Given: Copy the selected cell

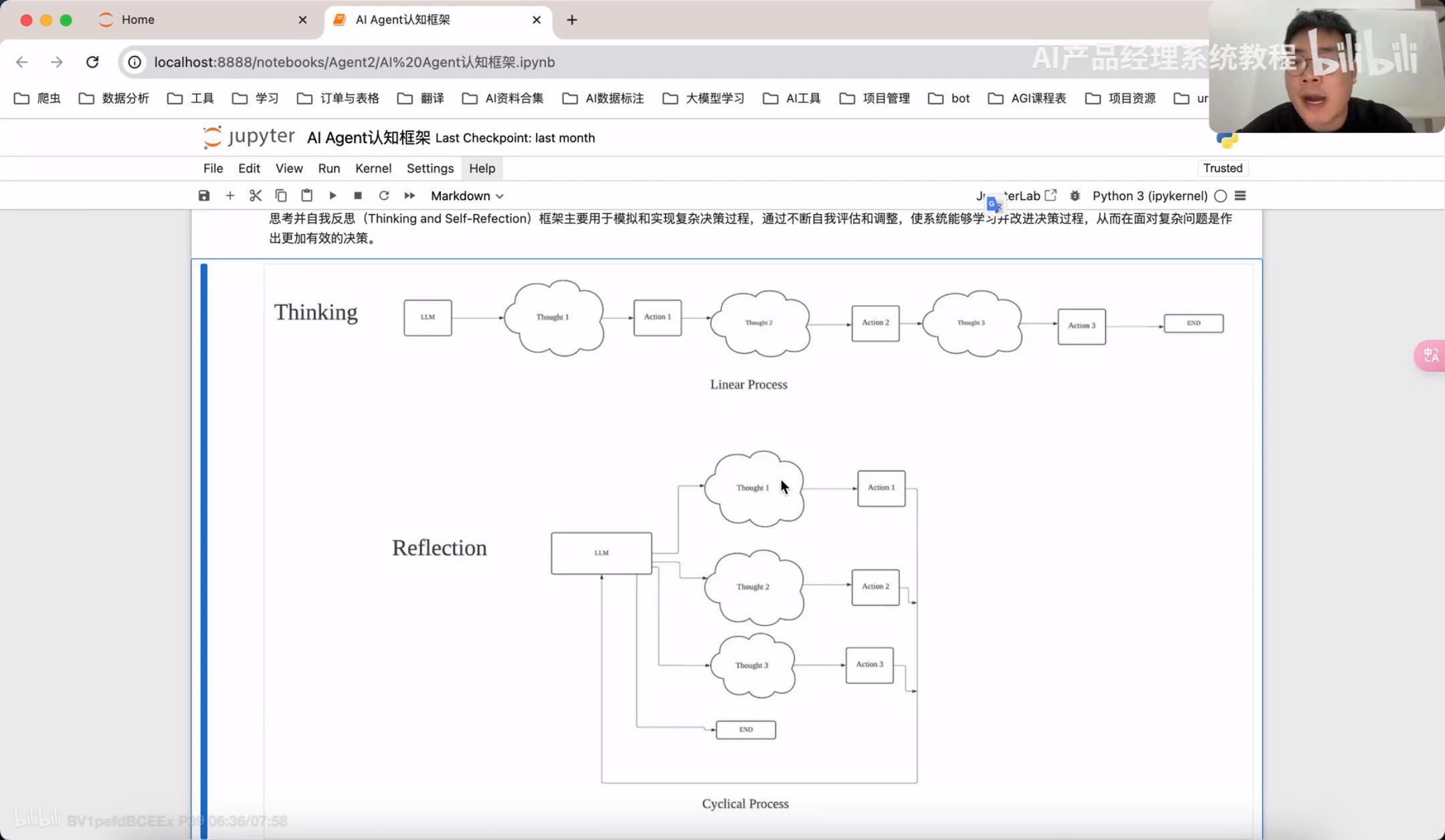Looking at the screenshot, I should (281, 195).
